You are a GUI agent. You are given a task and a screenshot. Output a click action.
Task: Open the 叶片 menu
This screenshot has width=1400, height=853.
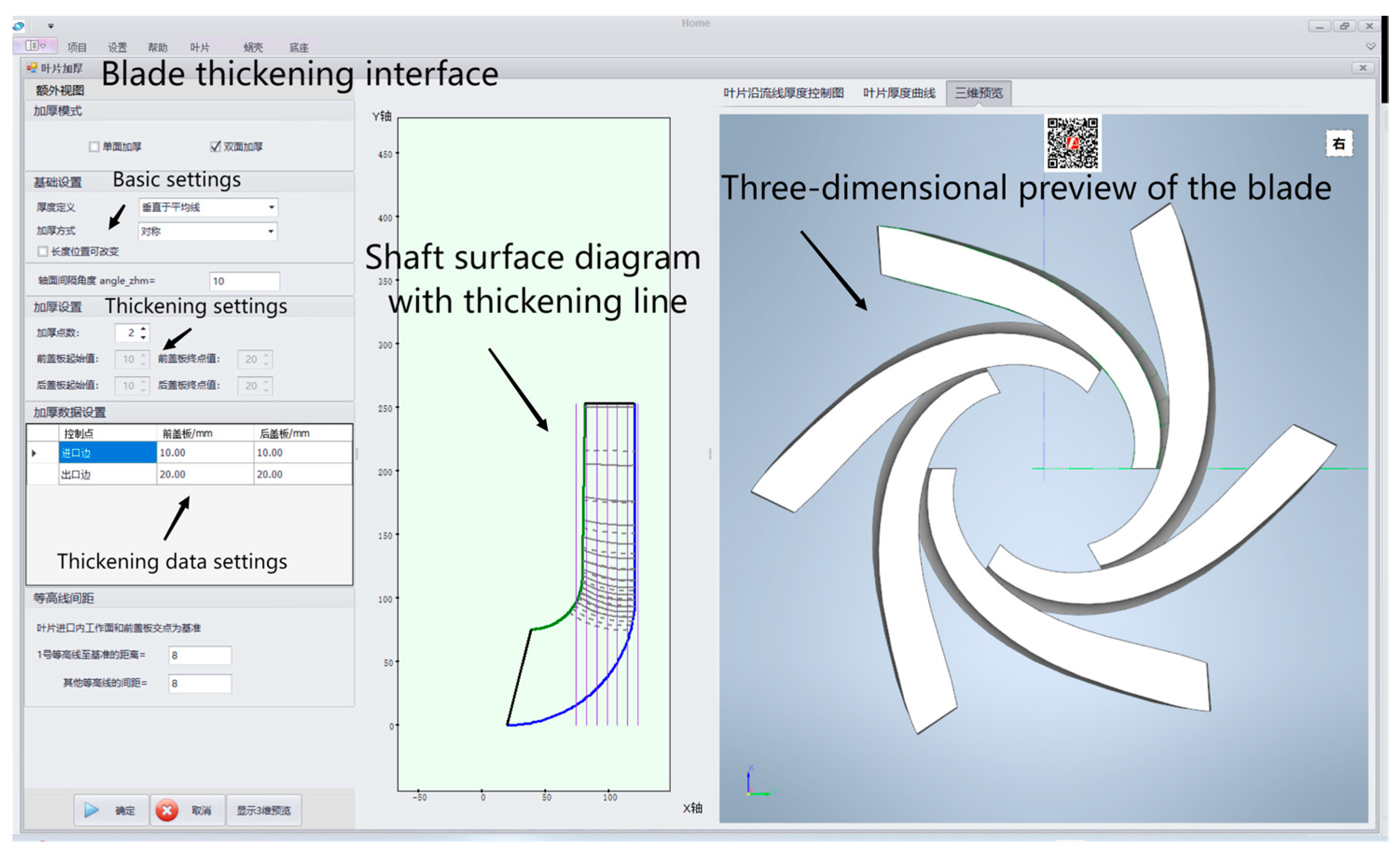[200, 48]
